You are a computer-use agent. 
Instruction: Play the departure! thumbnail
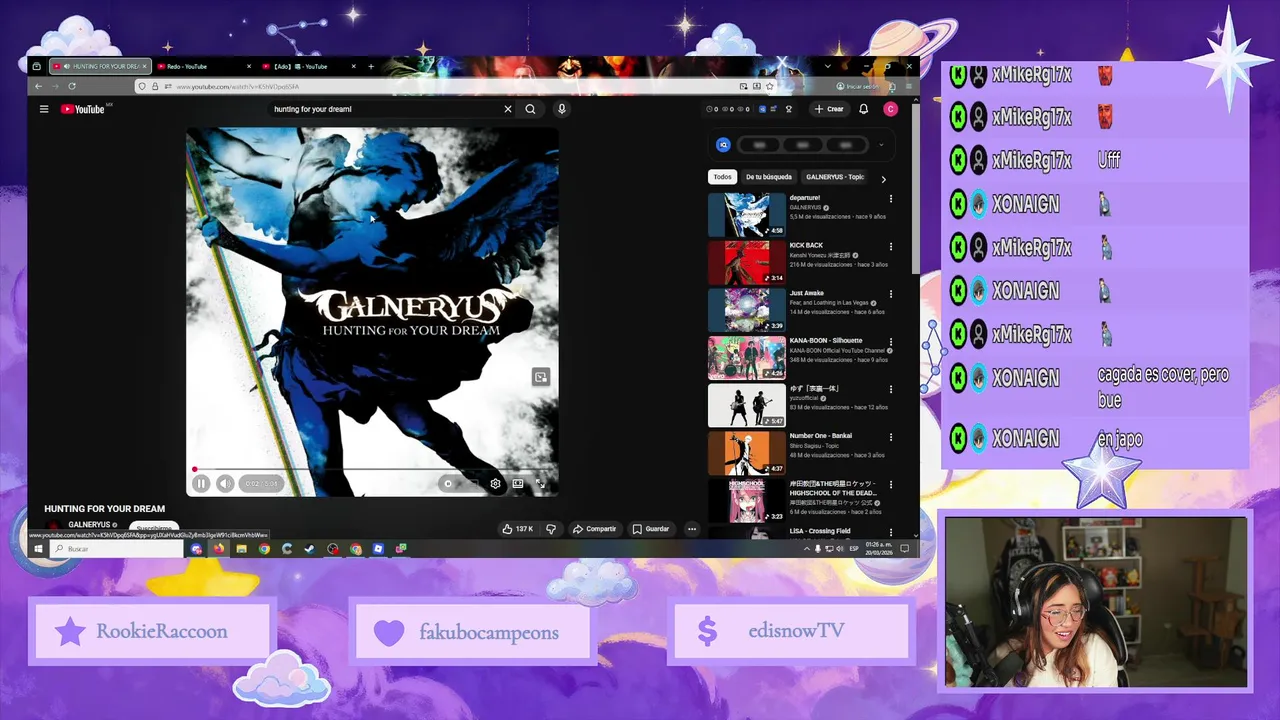click(x=747, y=214)
